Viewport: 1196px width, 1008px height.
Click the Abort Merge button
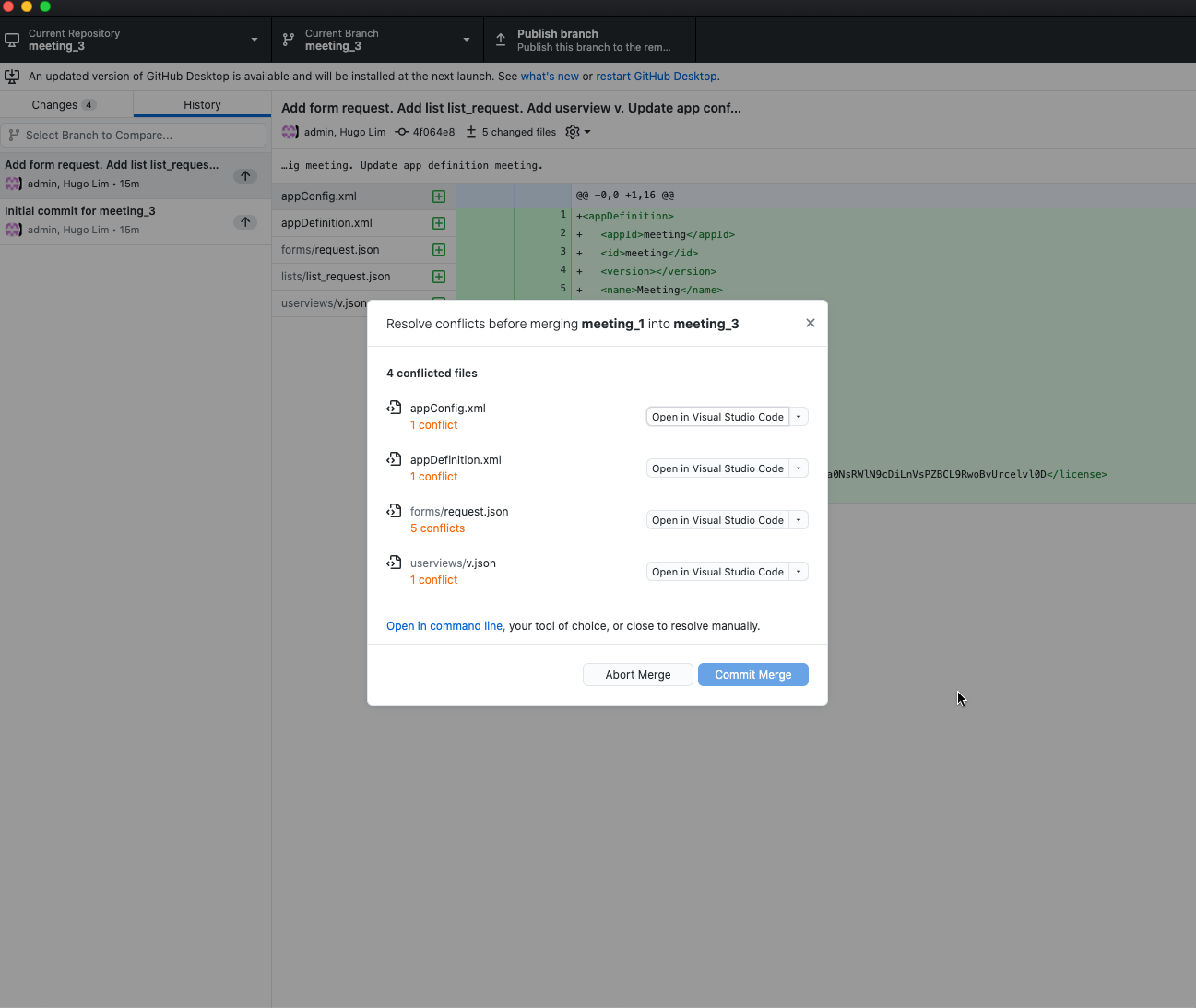[x=638, y=675]
